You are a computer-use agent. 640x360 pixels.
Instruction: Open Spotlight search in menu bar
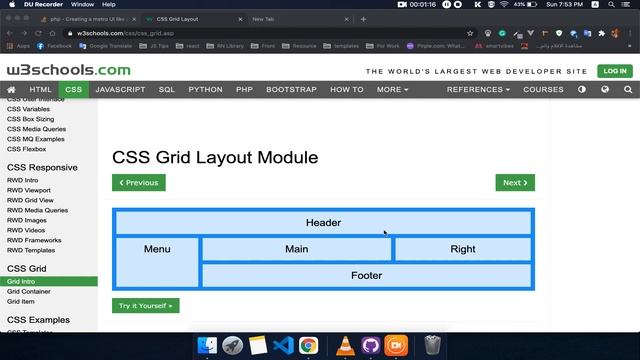click(x=611, y=4)
